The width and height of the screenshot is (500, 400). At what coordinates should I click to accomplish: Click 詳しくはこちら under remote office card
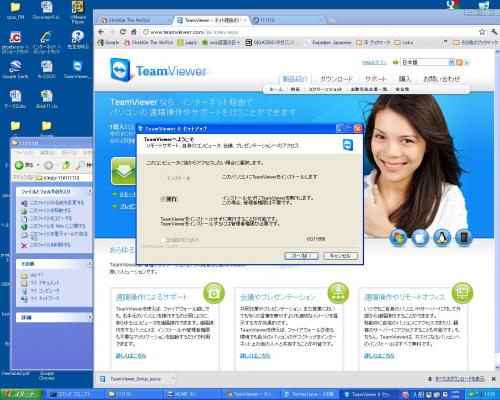coord(379,356)
